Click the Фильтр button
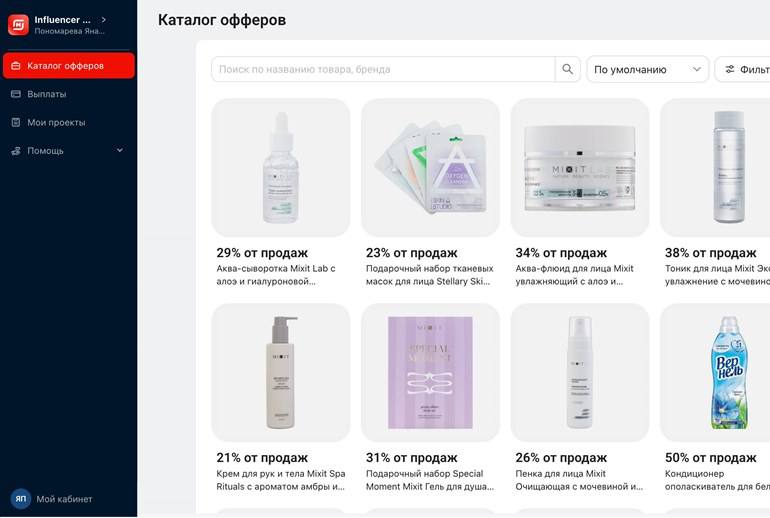 pos(742,69)
